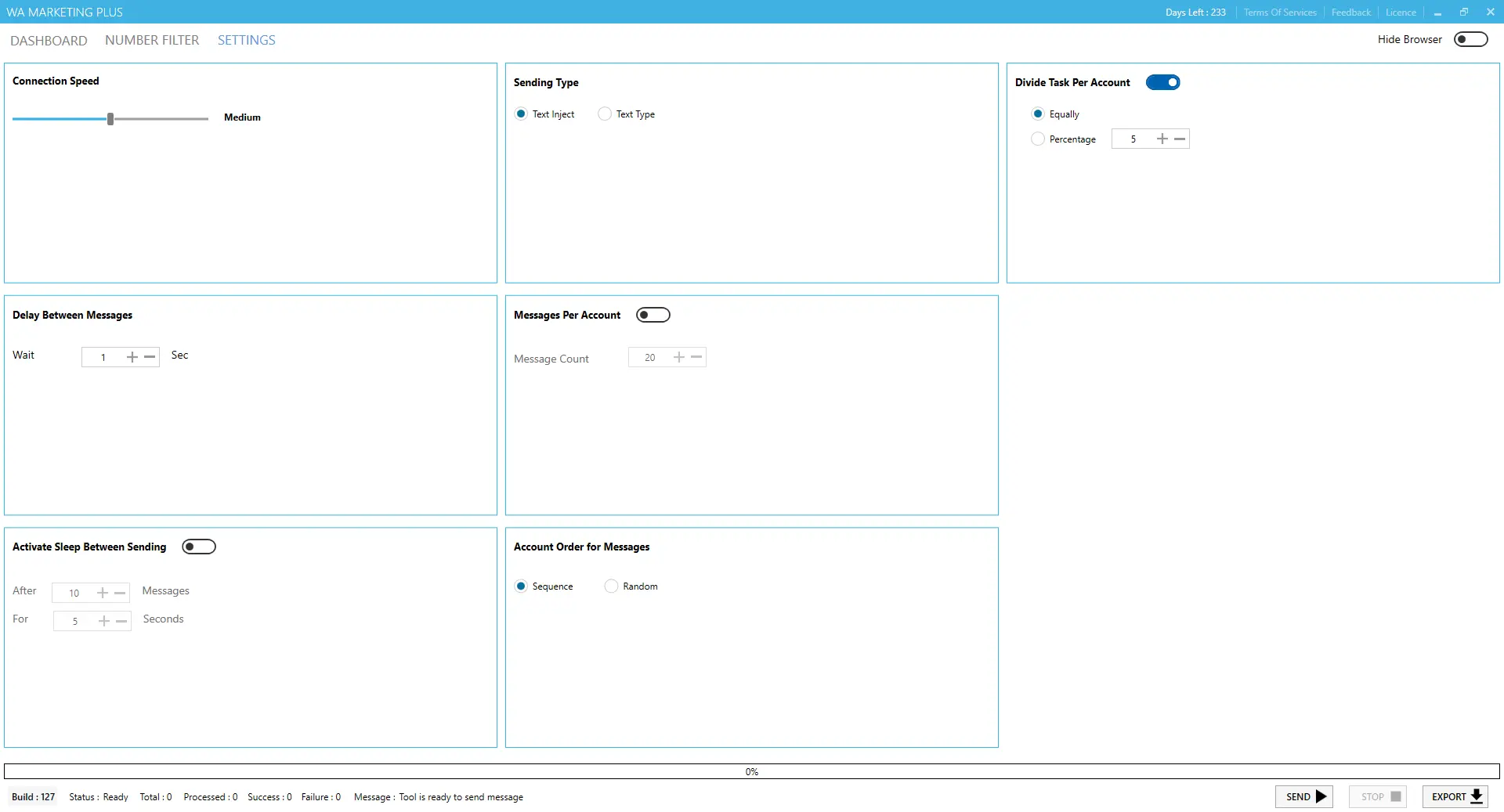The width and height of the screenshot is (1504, 812).
Task: Click minus icon beside Percentage value
Action: (1180, 139)
